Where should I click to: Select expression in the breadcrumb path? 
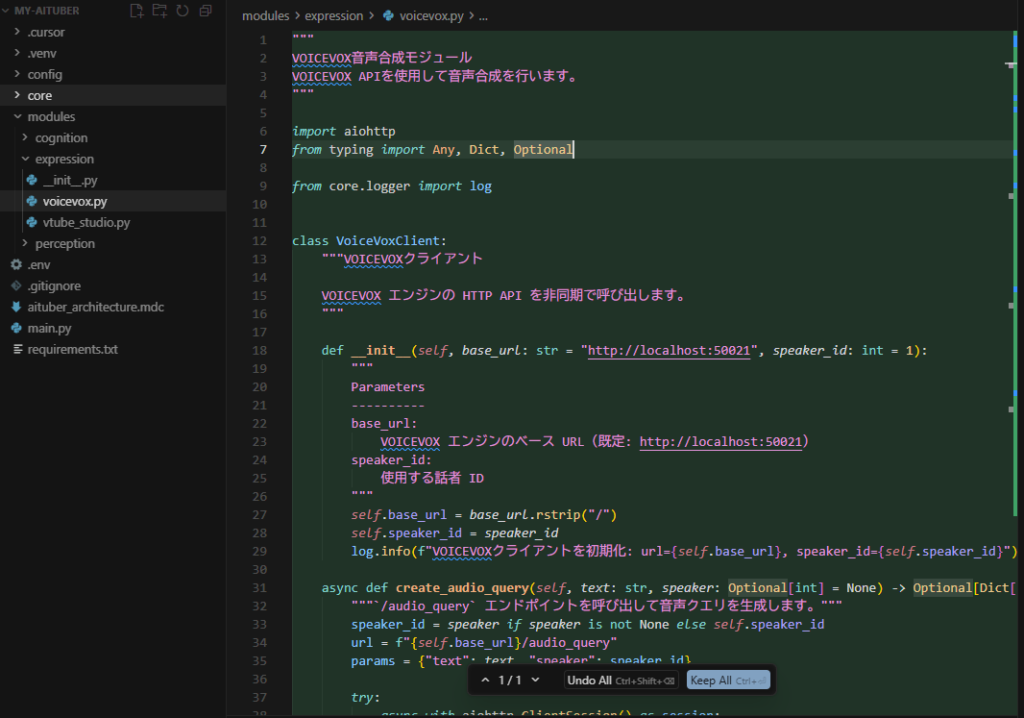coord(334,17)
